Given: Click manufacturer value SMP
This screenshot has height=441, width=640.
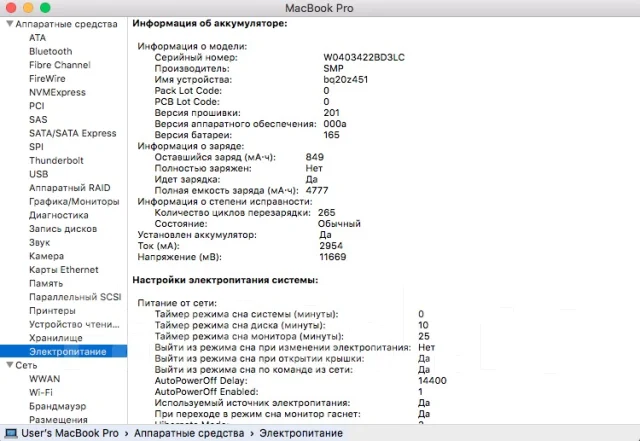Looking at the screenshot, I should pos(333,69).
